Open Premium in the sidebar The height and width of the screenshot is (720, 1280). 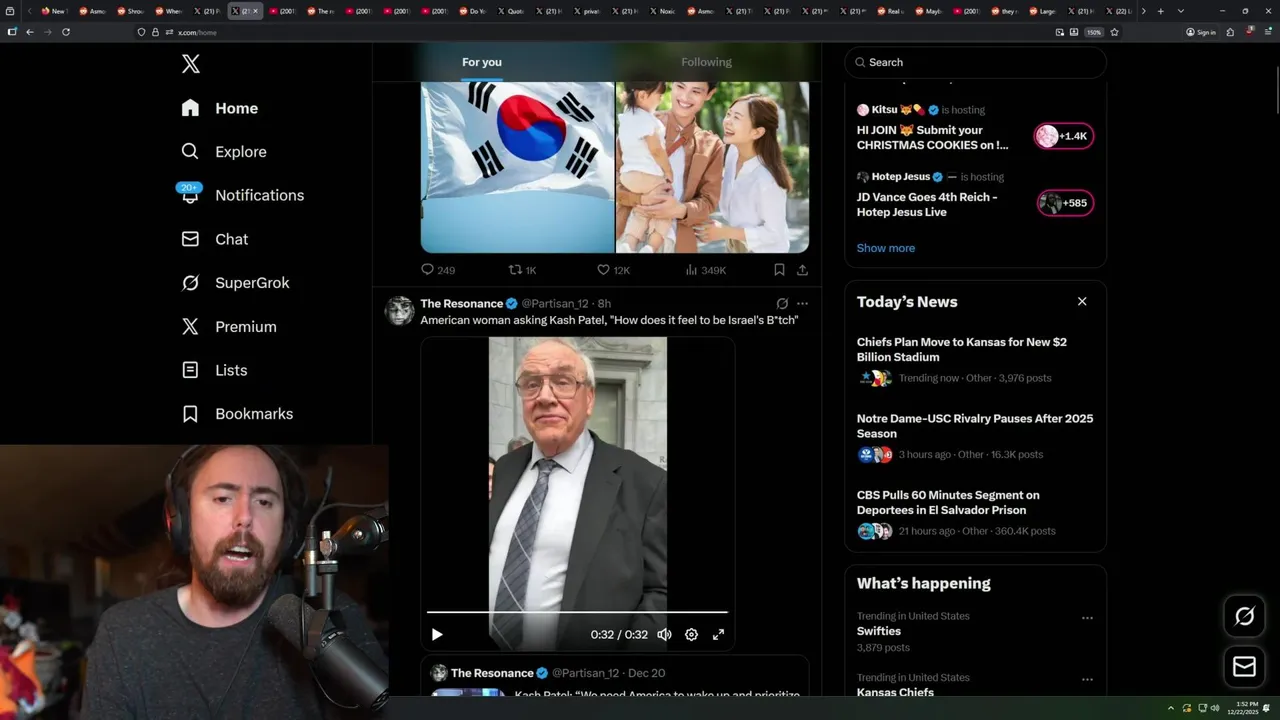click(229, 327)
